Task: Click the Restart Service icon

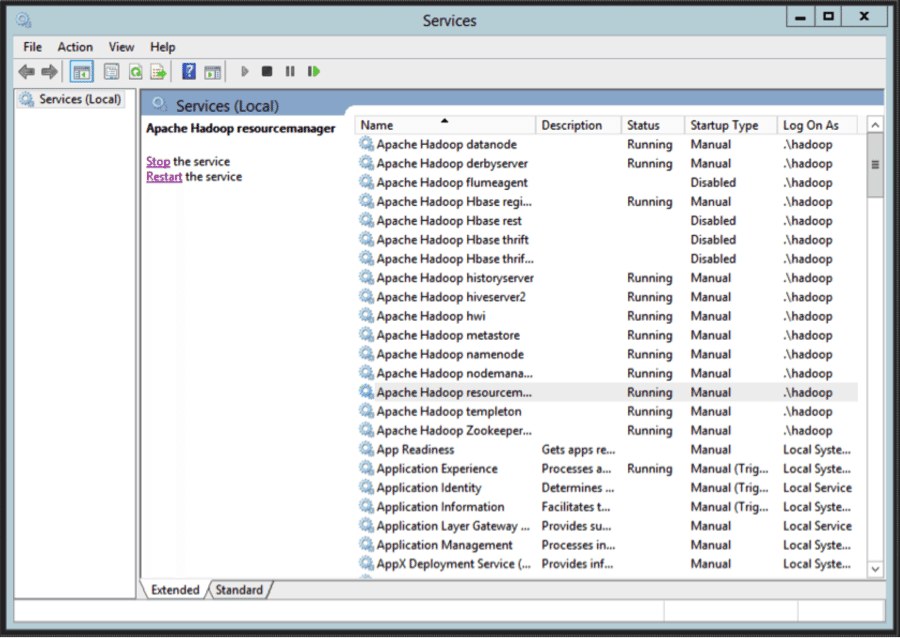Action: [313, 72]
